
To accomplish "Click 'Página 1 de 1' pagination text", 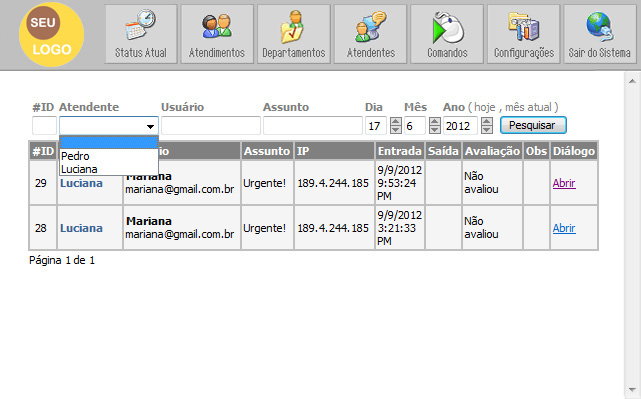I will 62,260.
